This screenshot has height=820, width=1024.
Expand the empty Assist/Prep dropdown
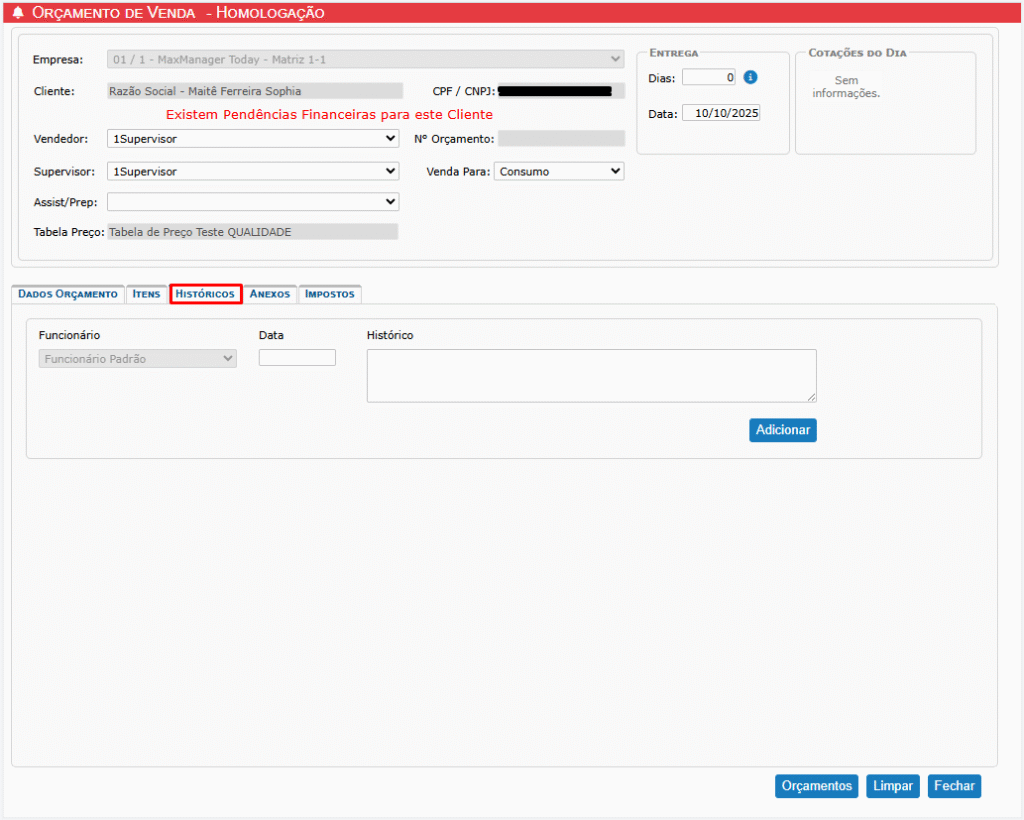click(252, 202)
